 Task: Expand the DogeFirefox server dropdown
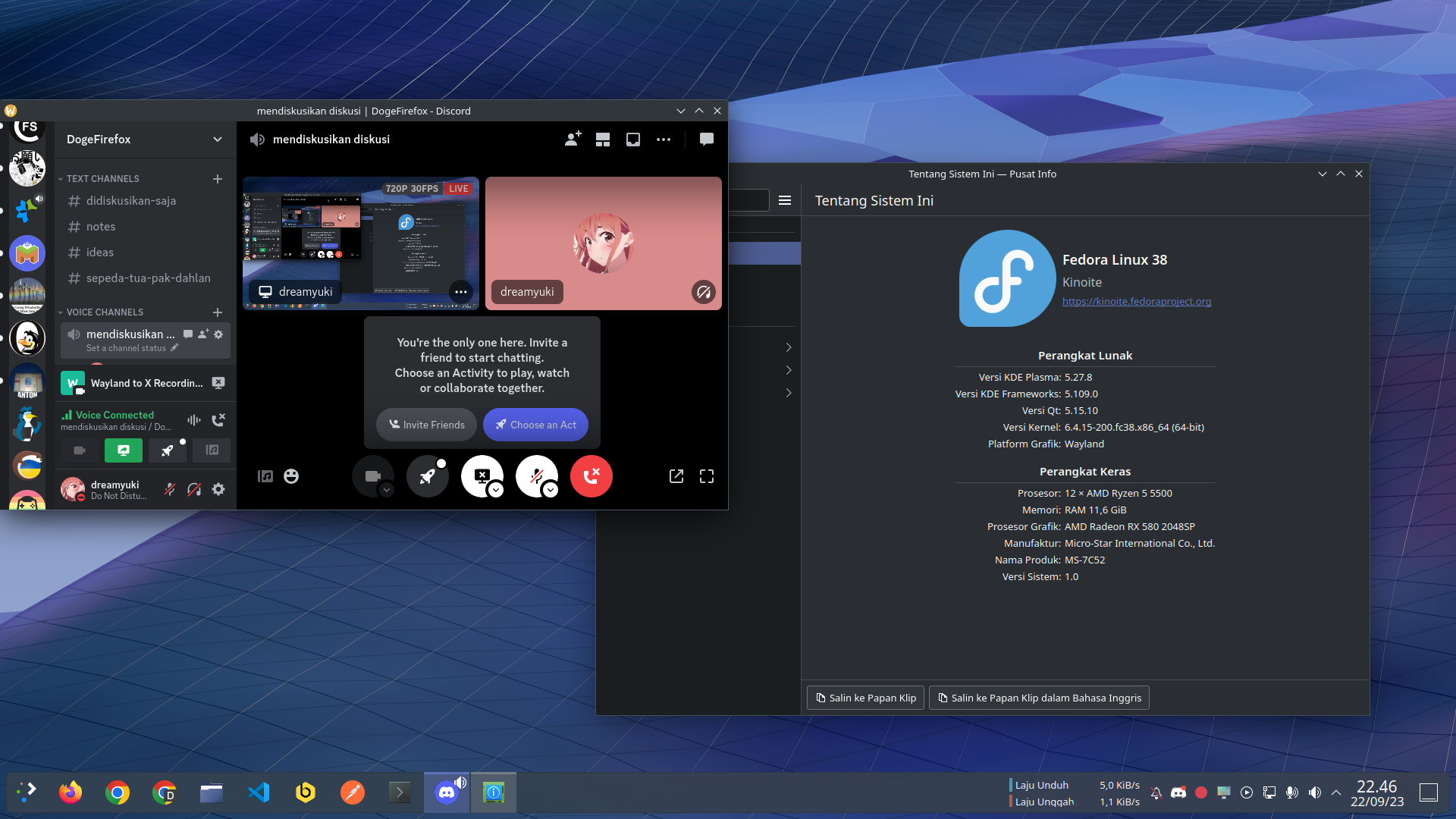tap(218, 140)
